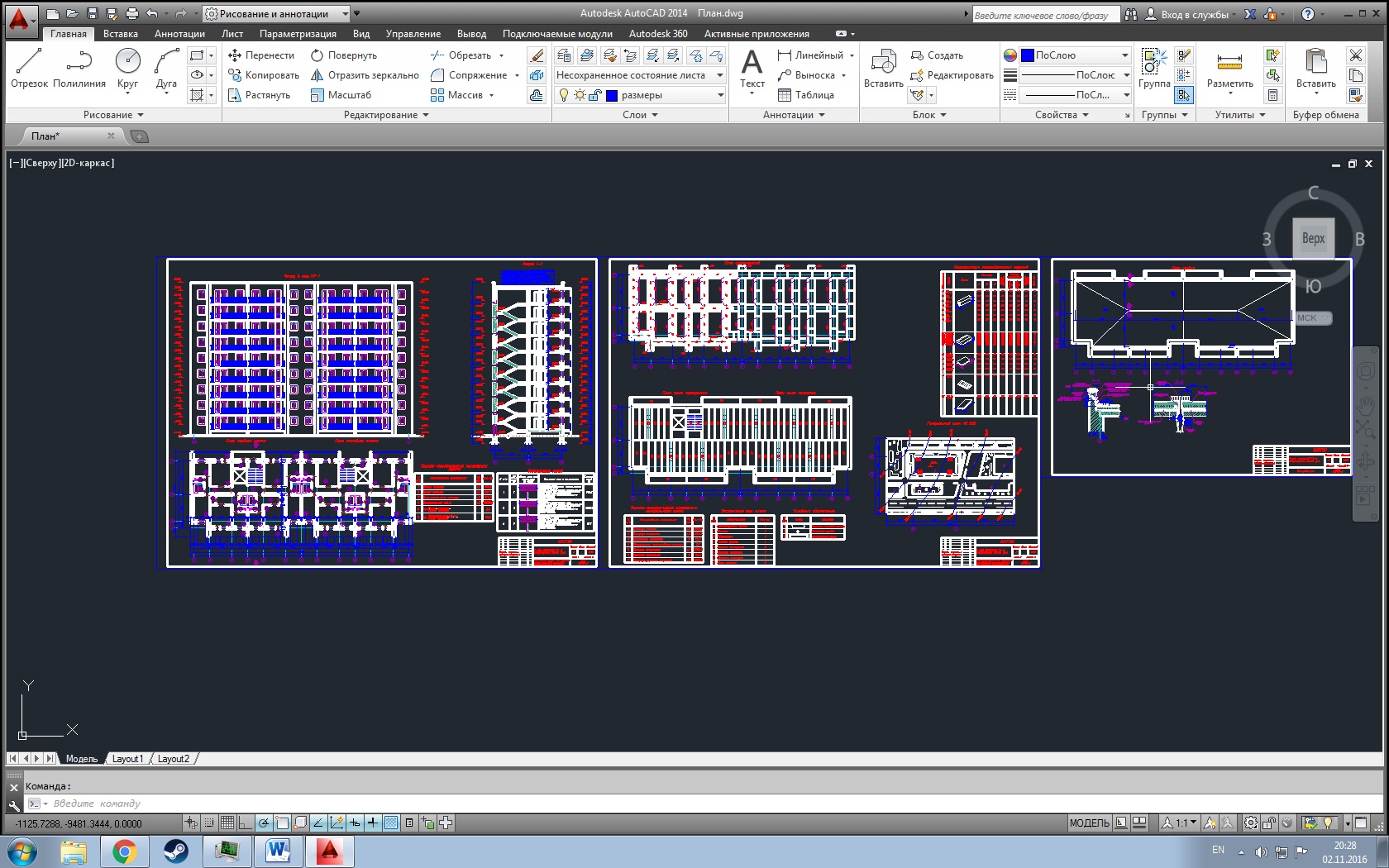Select the Полилиния polyline tool
Image resolution: width=1389 pixels, height=868 pixels.
[79, 68]
